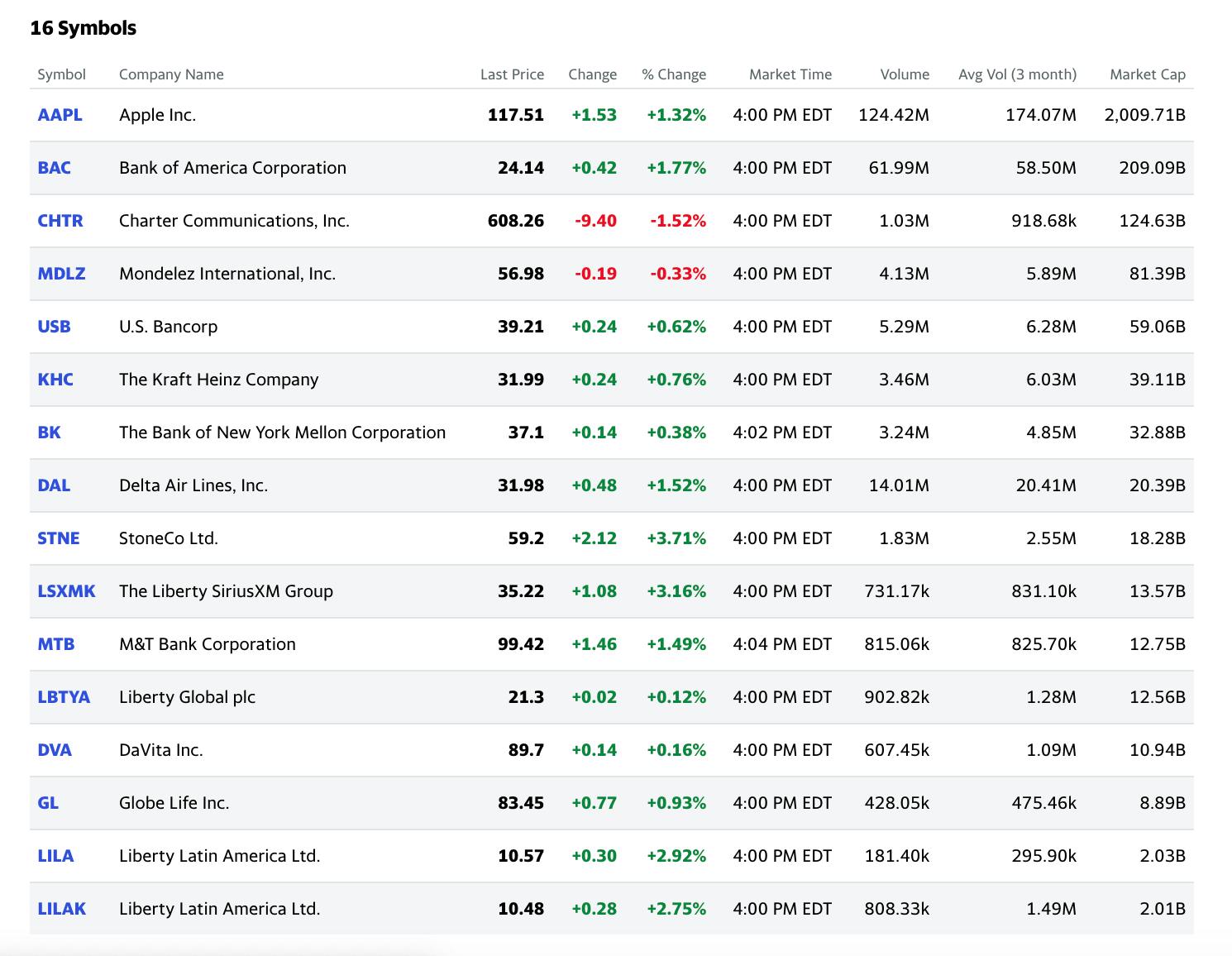The image size is (1232, 956).
Task: Click the 209.09B market cap value
Action: coord(1153,168)
